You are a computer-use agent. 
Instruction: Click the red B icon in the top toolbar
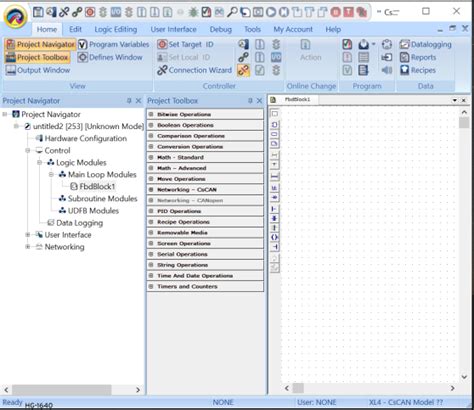tap(336, 12)
